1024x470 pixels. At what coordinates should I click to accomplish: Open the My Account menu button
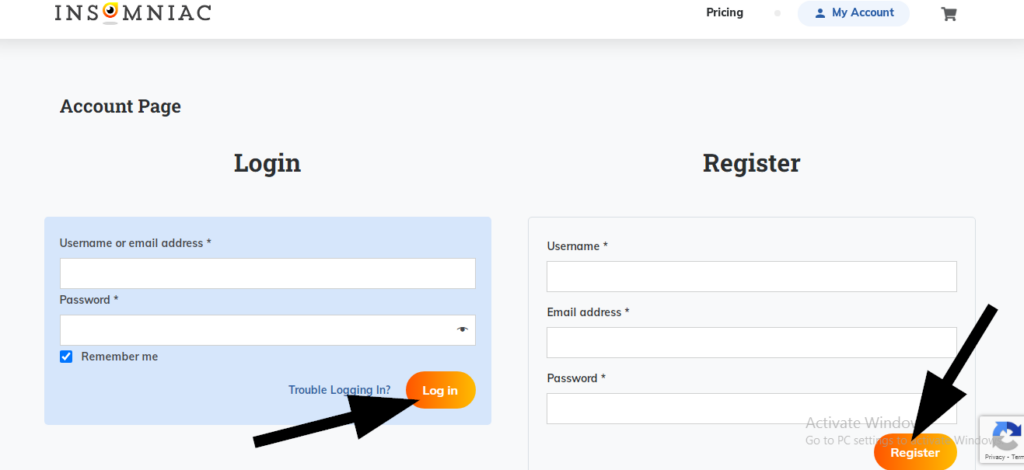point(854,13)
